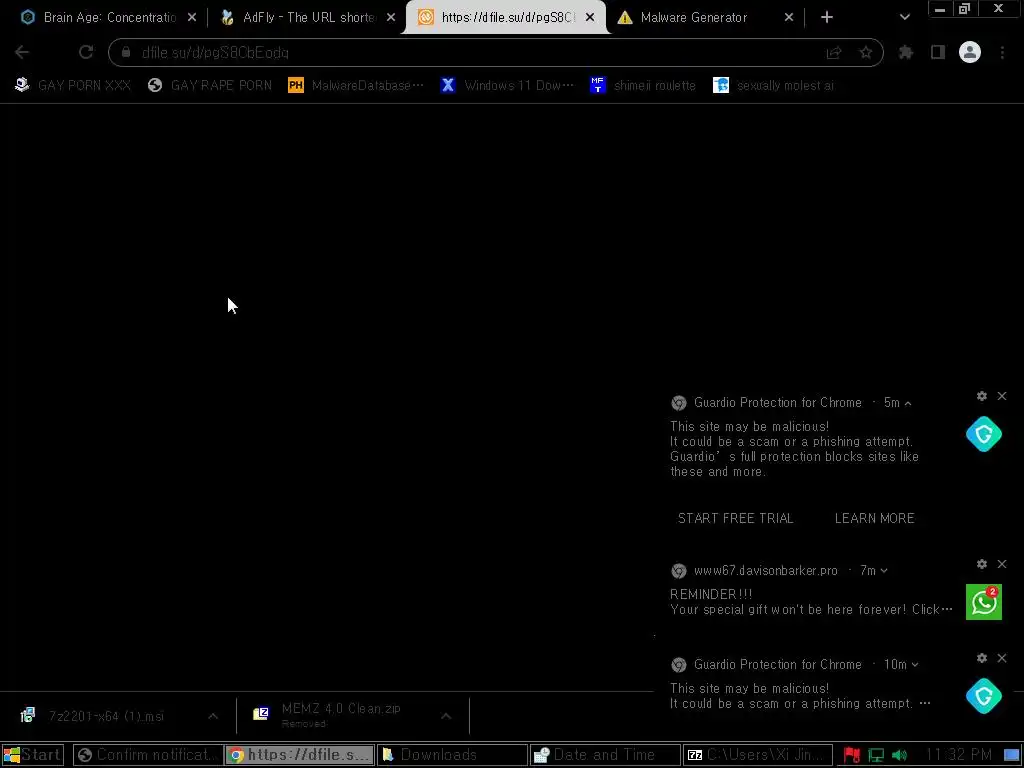Image resolution: width=1024 pixels, height=768 pixels.
Task: Click the show desktop button
Action: tap(1012, 756)
